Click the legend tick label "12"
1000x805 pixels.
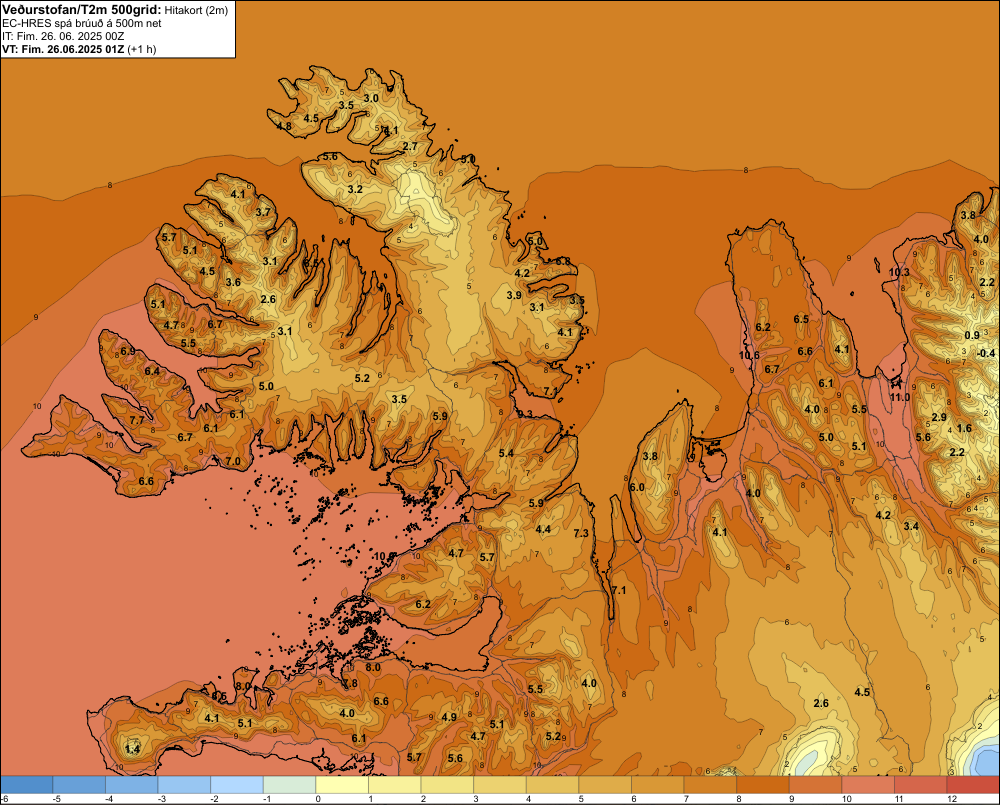point(952,799)
